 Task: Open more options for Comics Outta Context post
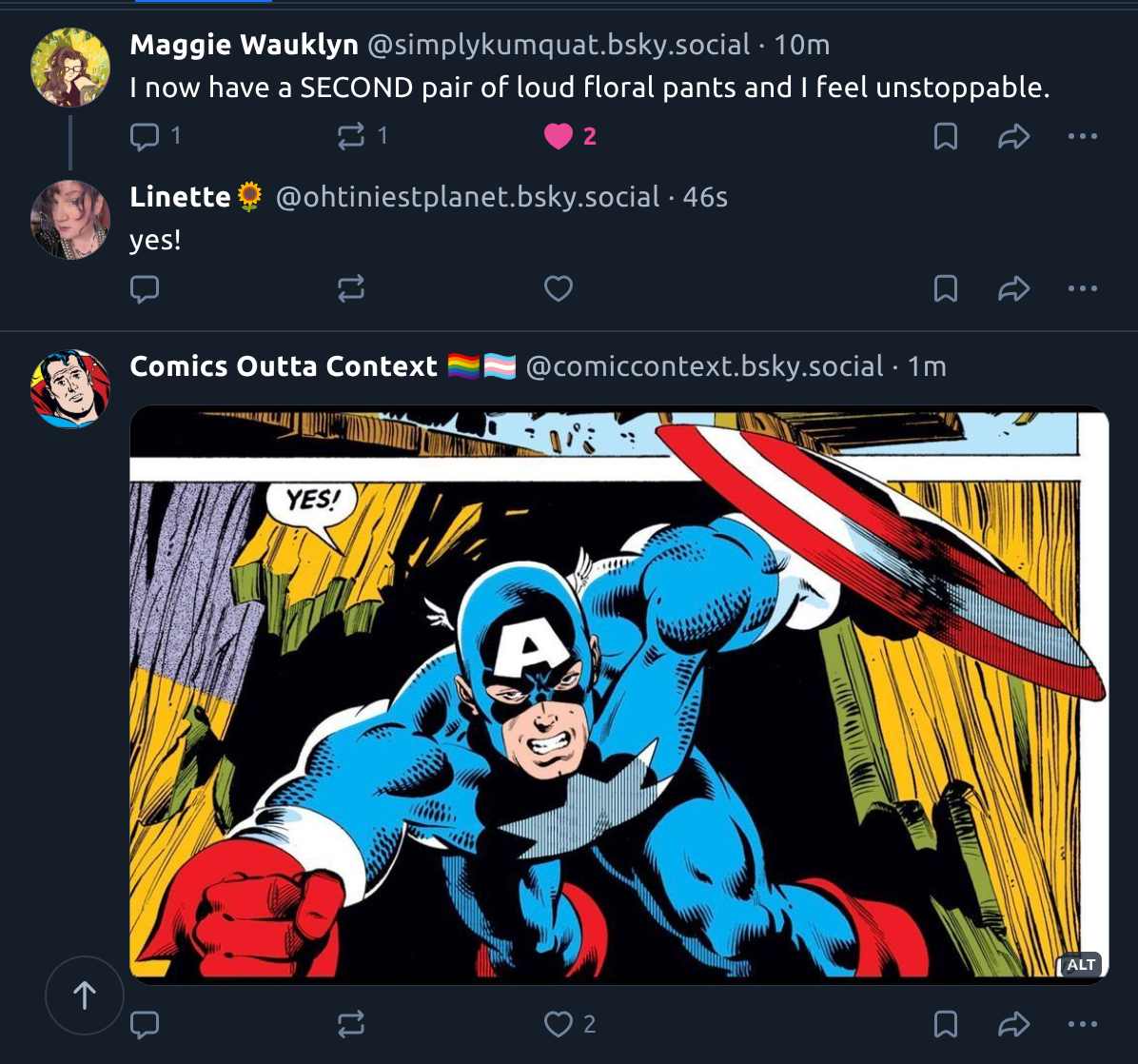click(1083, 1024)
